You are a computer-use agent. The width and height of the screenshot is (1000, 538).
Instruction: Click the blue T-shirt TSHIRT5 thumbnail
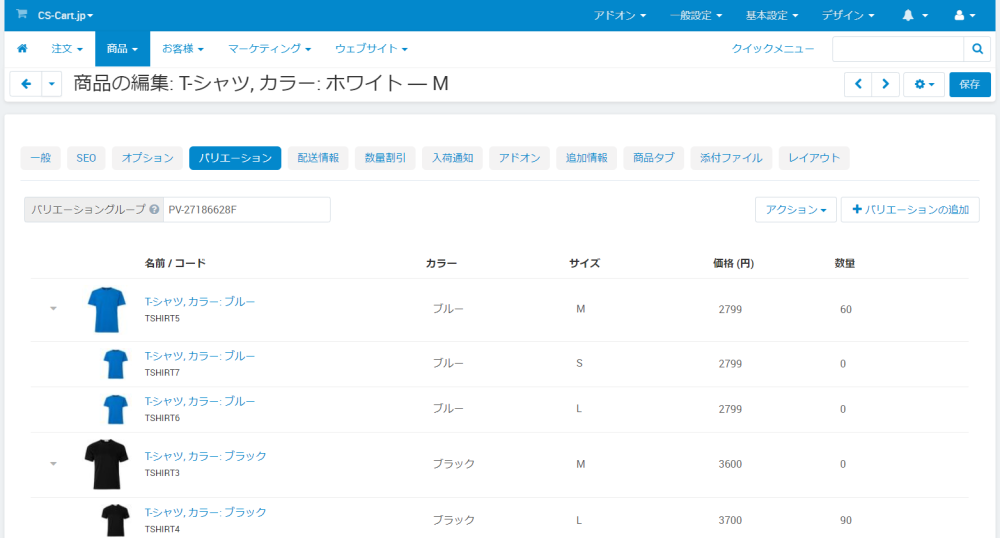(x=105, y=309)
